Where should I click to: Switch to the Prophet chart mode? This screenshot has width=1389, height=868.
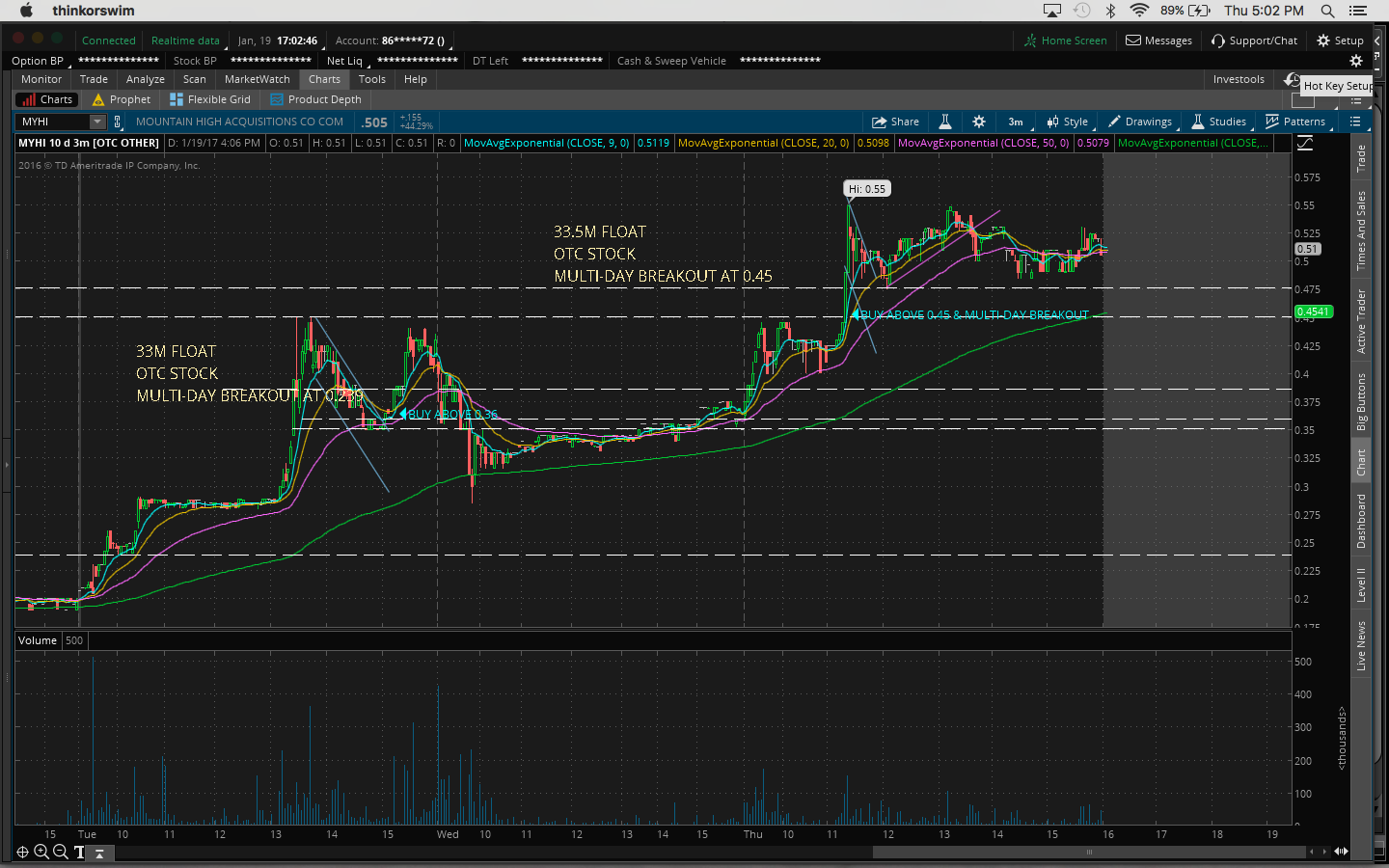(122, 99)
